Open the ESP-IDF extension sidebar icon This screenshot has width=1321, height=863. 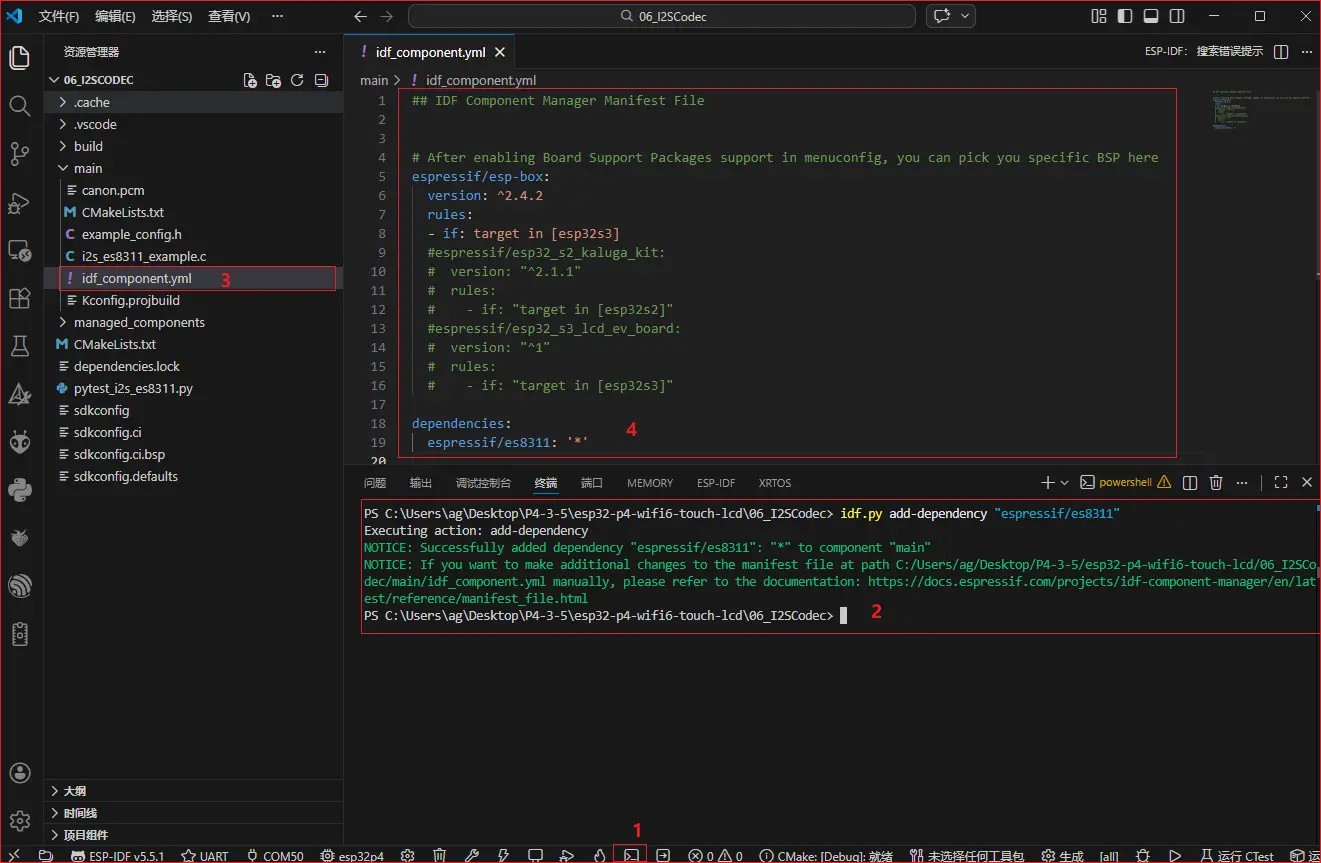tap(19, 393)
